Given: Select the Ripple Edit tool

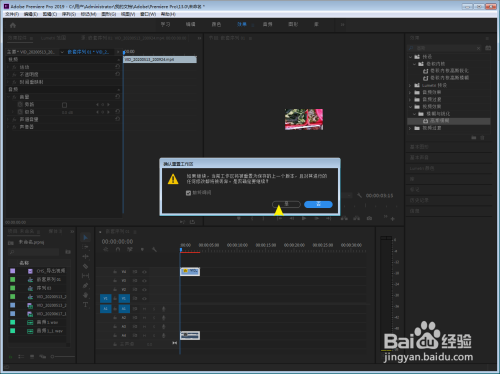Looking at the screenshot, I should pos(85,256).
